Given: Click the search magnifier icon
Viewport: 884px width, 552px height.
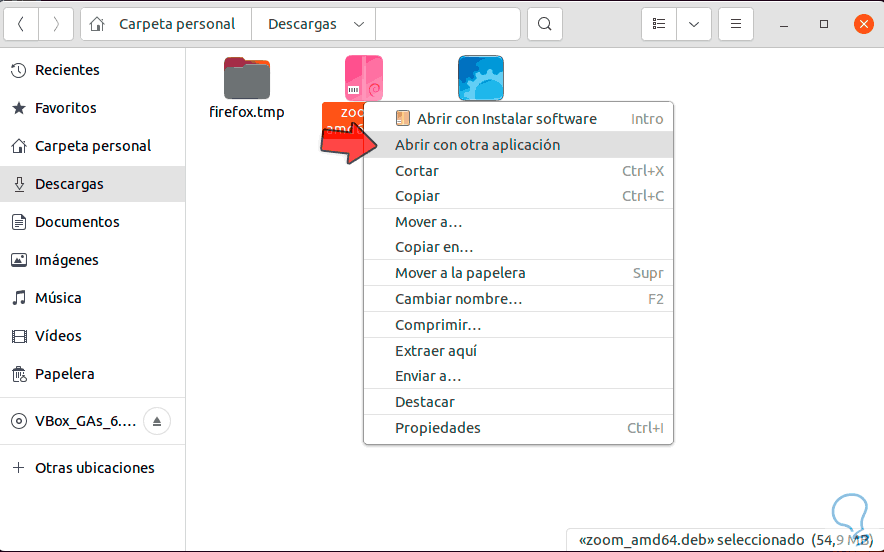Looking at the screenshot, I should point(544,24).
